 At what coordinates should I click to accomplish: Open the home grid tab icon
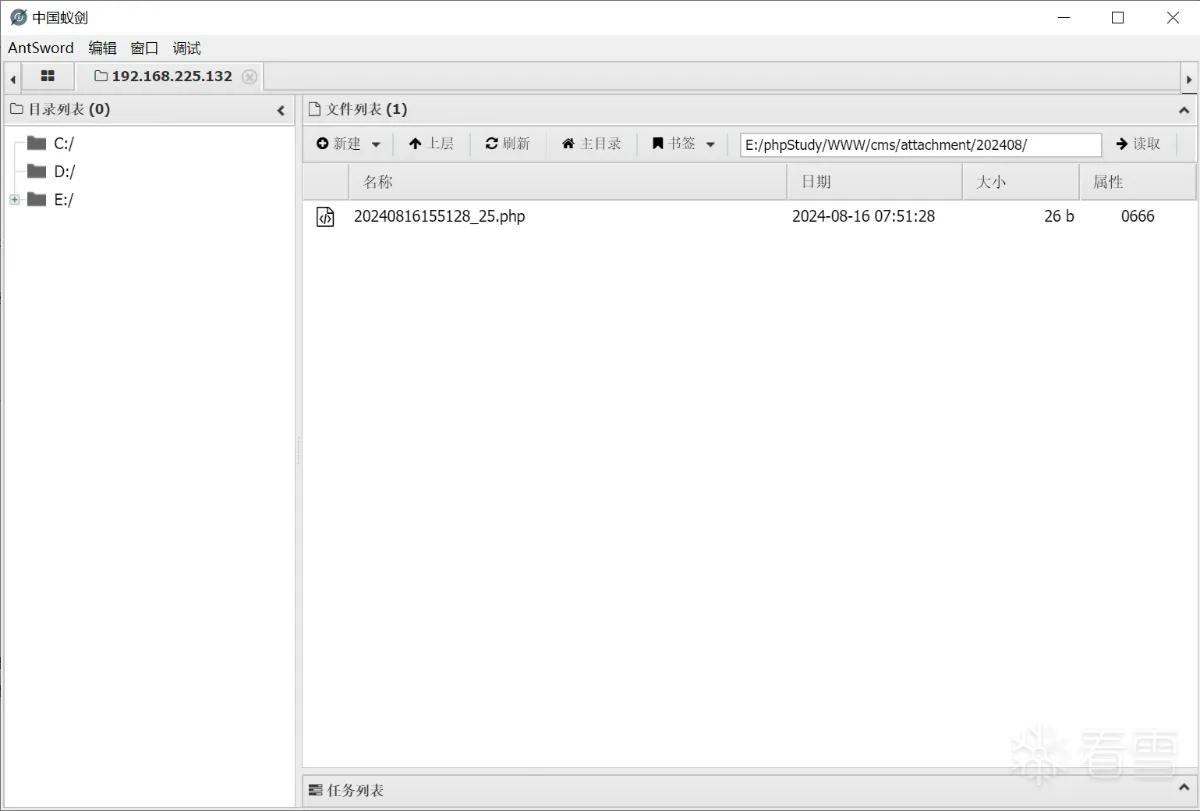(47, 76)
